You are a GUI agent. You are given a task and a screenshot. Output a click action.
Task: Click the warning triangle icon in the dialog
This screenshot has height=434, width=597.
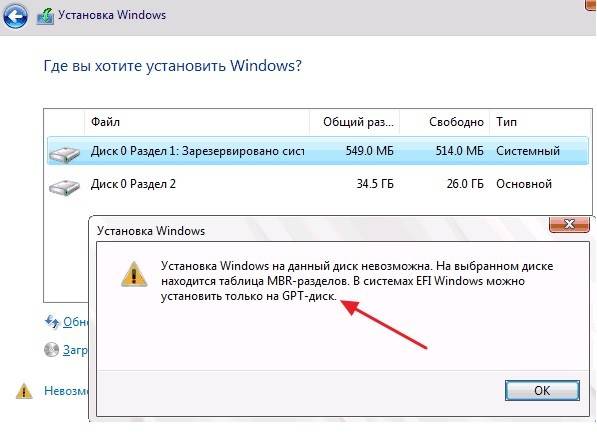coord(134,274)
